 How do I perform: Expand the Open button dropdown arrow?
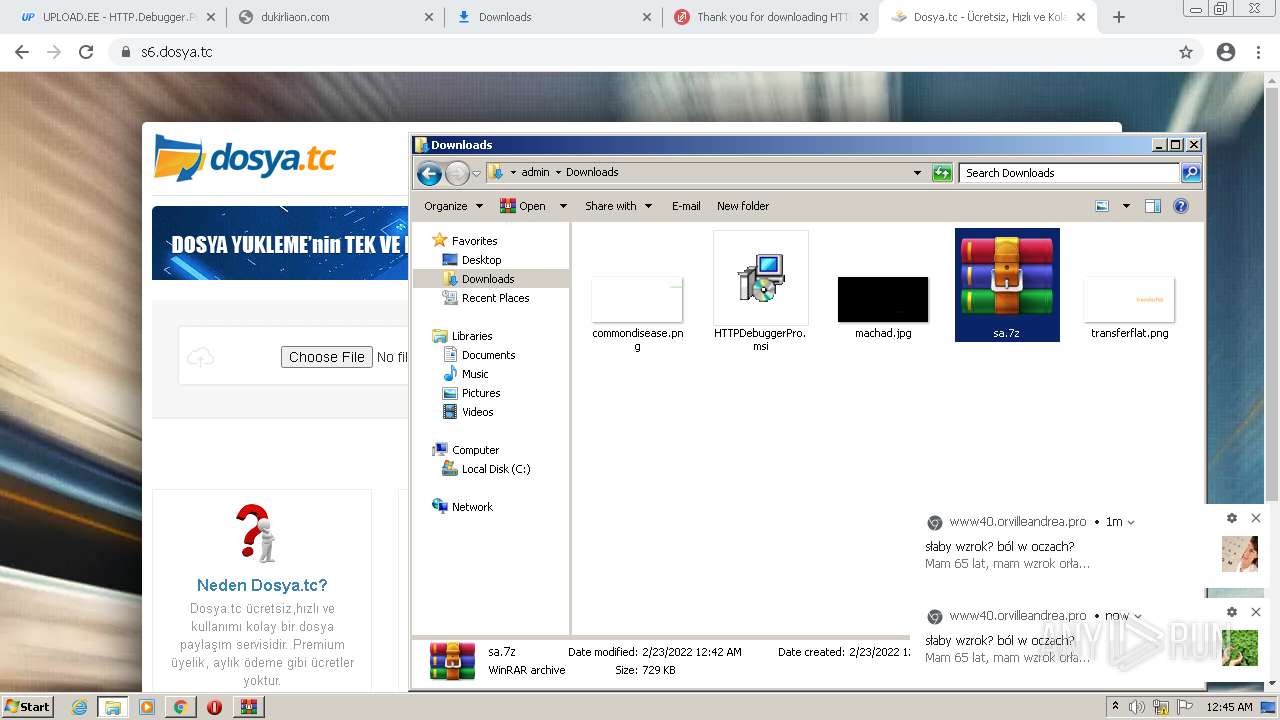(x=563, y=206)
